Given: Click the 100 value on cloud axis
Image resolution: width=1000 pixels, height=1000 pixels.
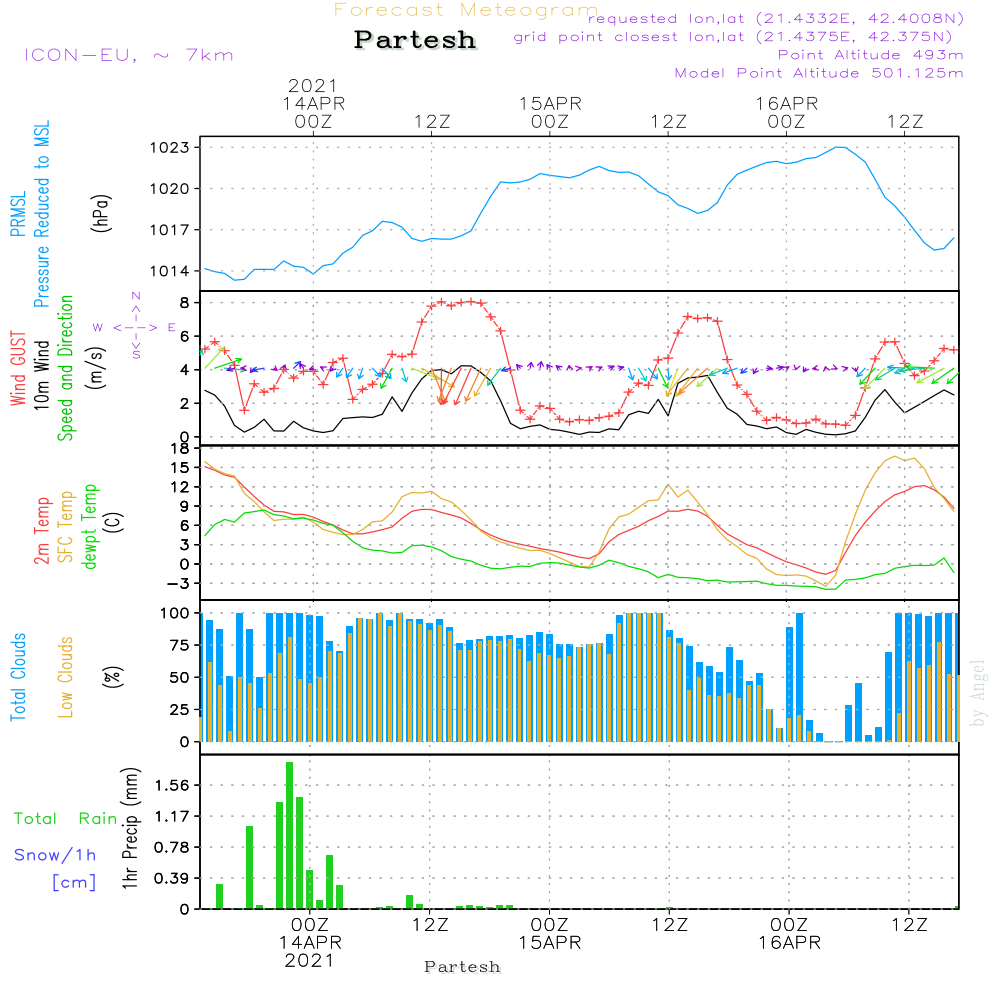Looking at the screenshot, I should (x=175, y=614).
